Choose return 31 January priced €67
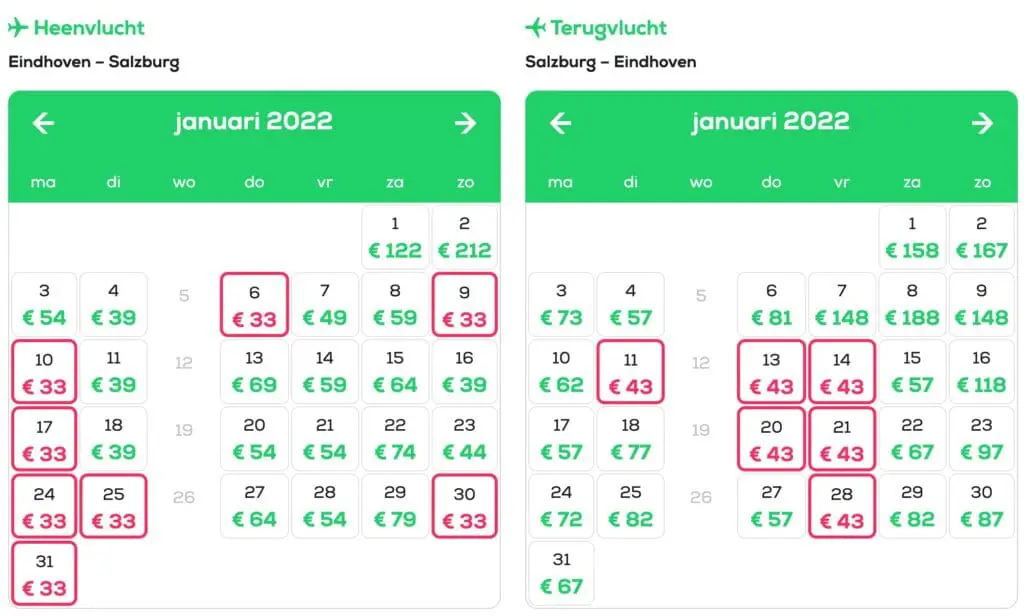The width and height of the screenshot is (1024, 616). (562, 574)
